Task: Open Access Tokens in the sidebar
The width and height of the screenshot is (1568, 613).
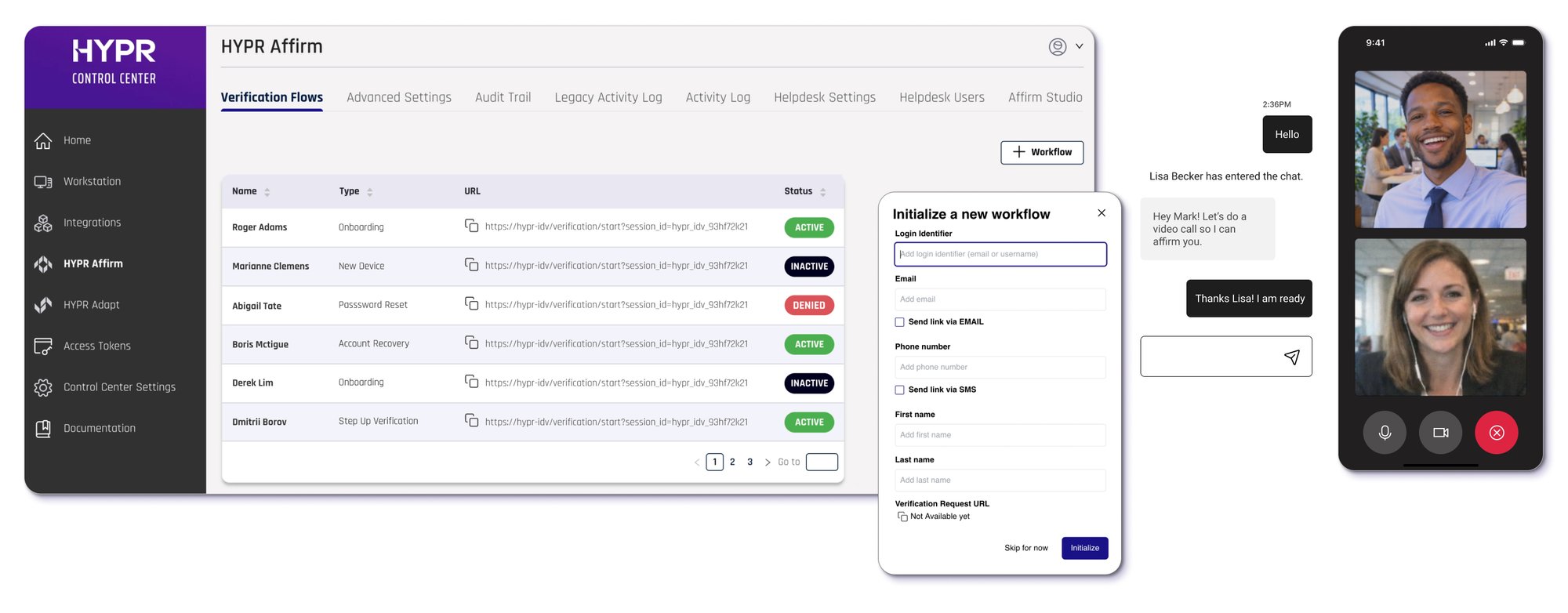Action: [x=96, y=346]
